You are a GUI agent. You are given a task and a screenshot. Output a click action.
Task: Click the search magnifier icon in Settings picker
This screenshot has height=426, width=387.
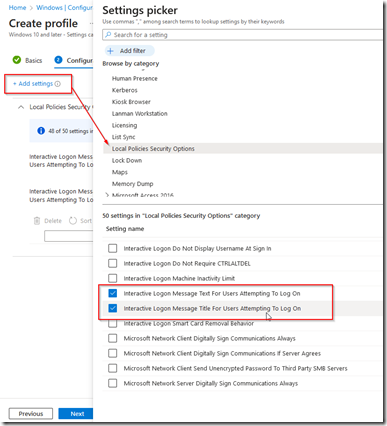[x=108, y=35]
